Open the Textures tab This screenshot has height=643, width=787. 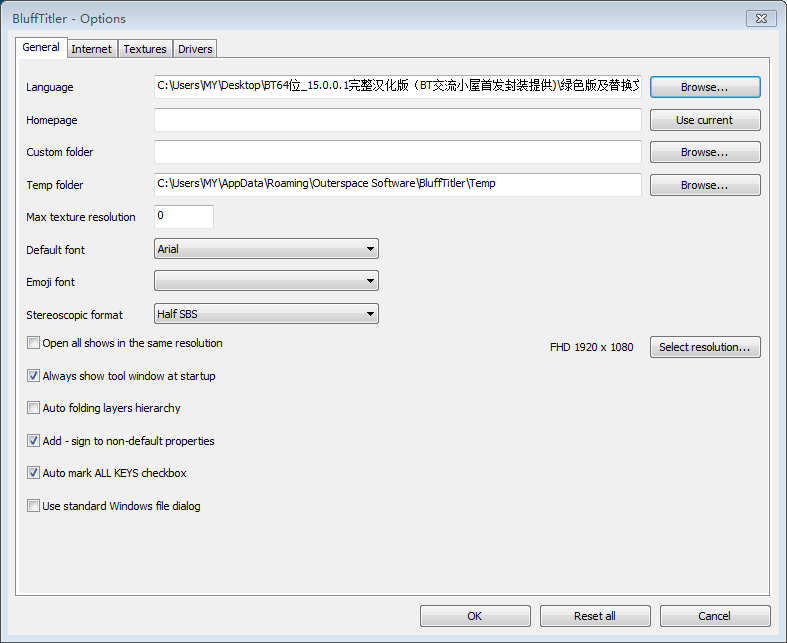tap(145, 49)
